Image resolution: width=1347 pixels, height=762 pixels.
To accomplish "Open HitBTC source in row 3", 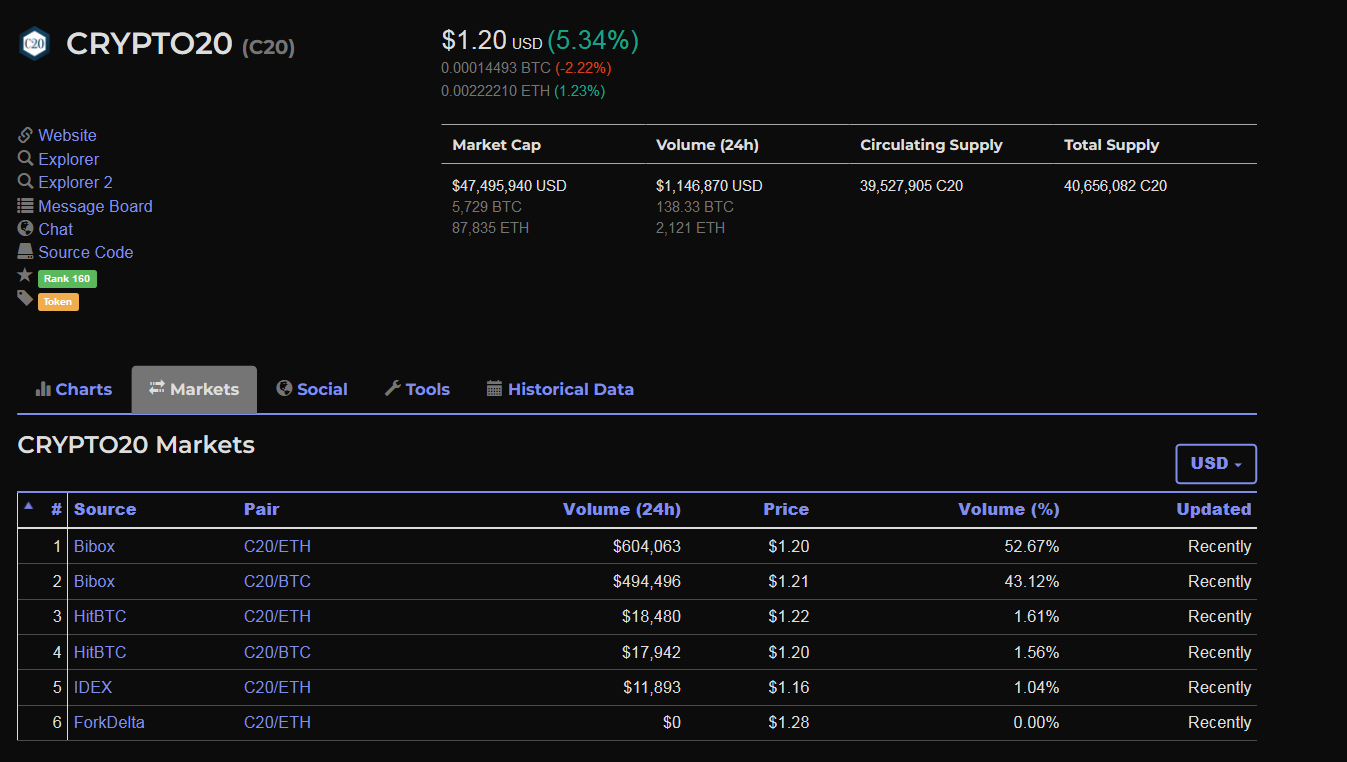I will pos(100,616).
